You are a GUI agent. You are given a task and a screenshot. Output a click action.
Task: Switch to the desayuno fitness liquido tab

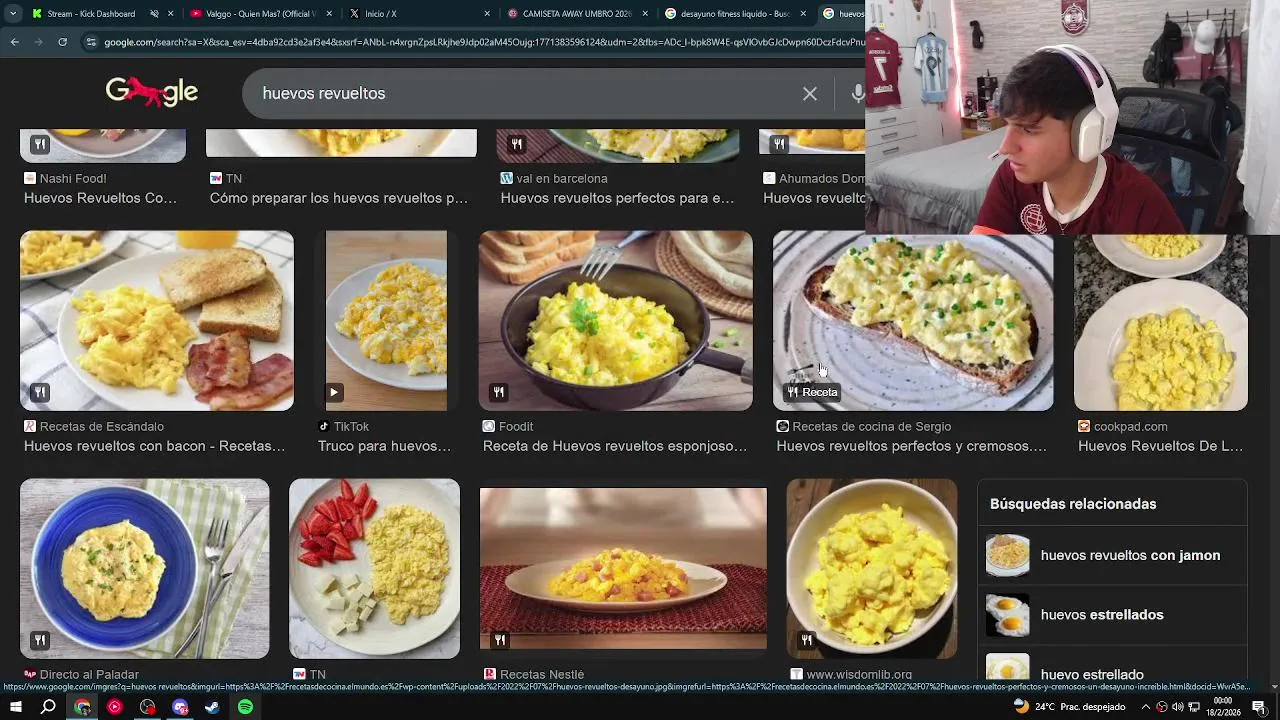click(x=735, y=14)
